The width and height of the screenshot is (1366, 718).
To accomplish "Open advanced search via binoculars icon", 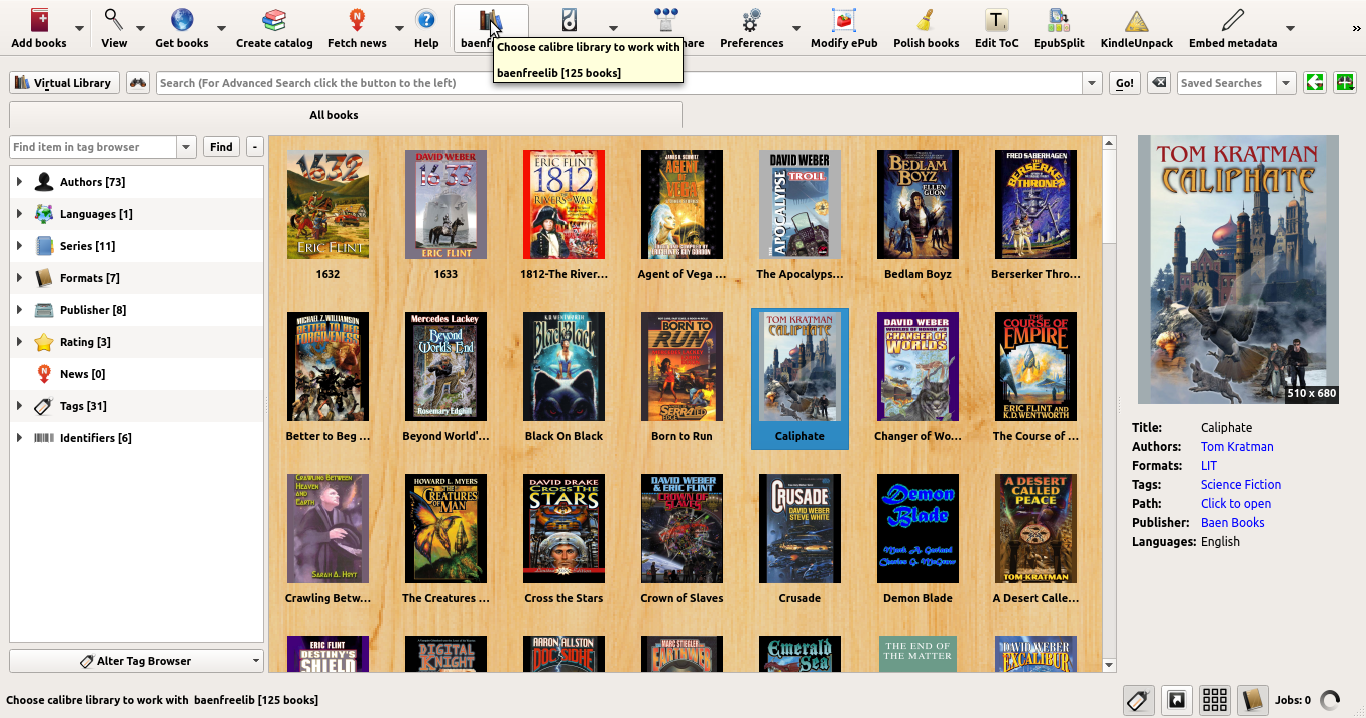I will (x=138, y=83).
